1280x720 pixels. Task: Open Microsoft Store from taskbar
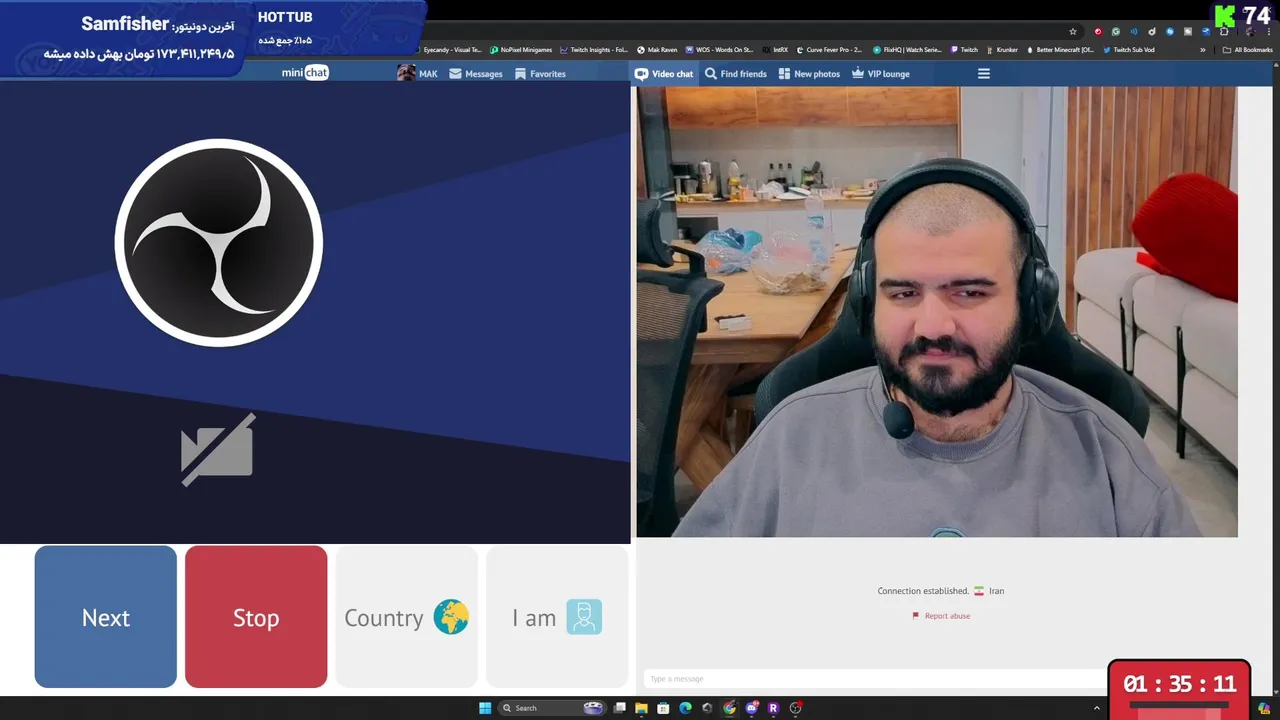(663, 708)
